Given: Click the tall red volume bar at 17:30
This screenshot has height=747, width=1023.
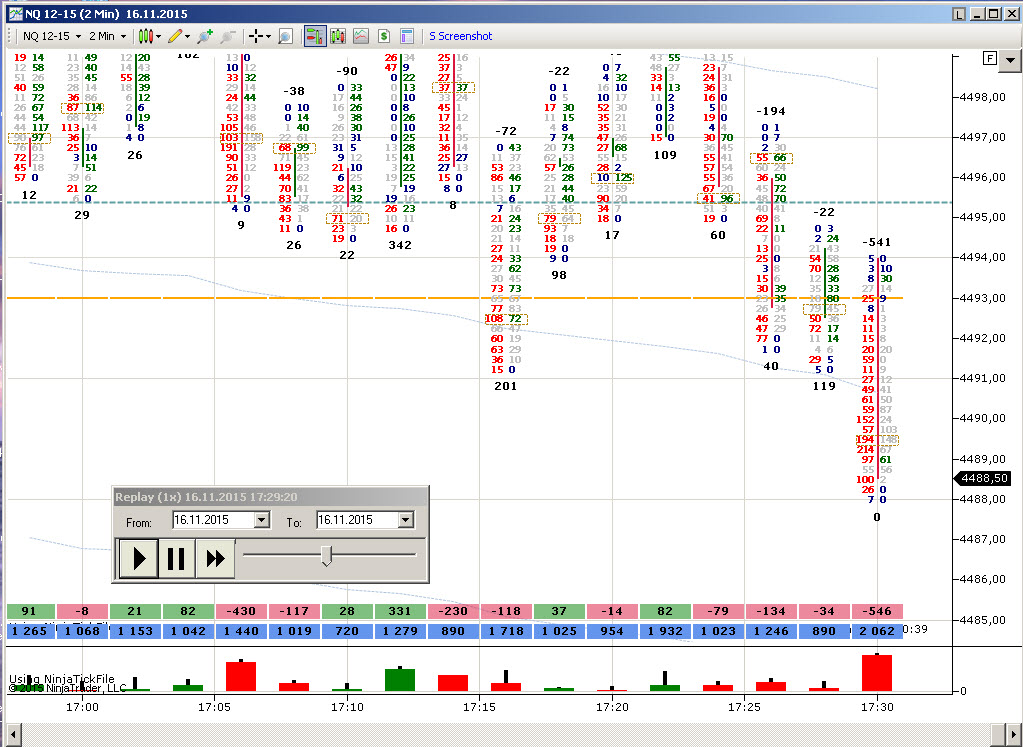Looking at the screenshot, I should pyautogui.click(x=877, y=673).
